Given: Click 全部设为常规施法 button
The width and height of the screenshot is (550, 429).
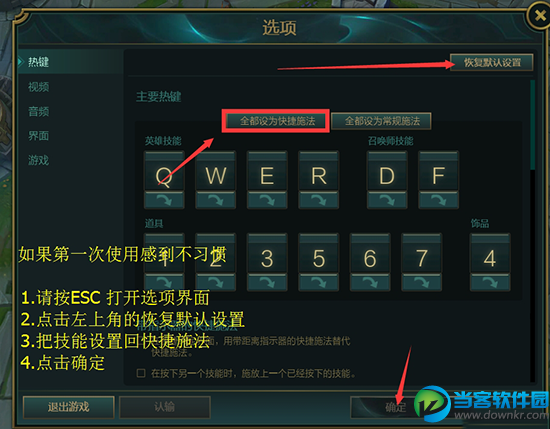Looking at the screenshot, I should click(382, 121).
